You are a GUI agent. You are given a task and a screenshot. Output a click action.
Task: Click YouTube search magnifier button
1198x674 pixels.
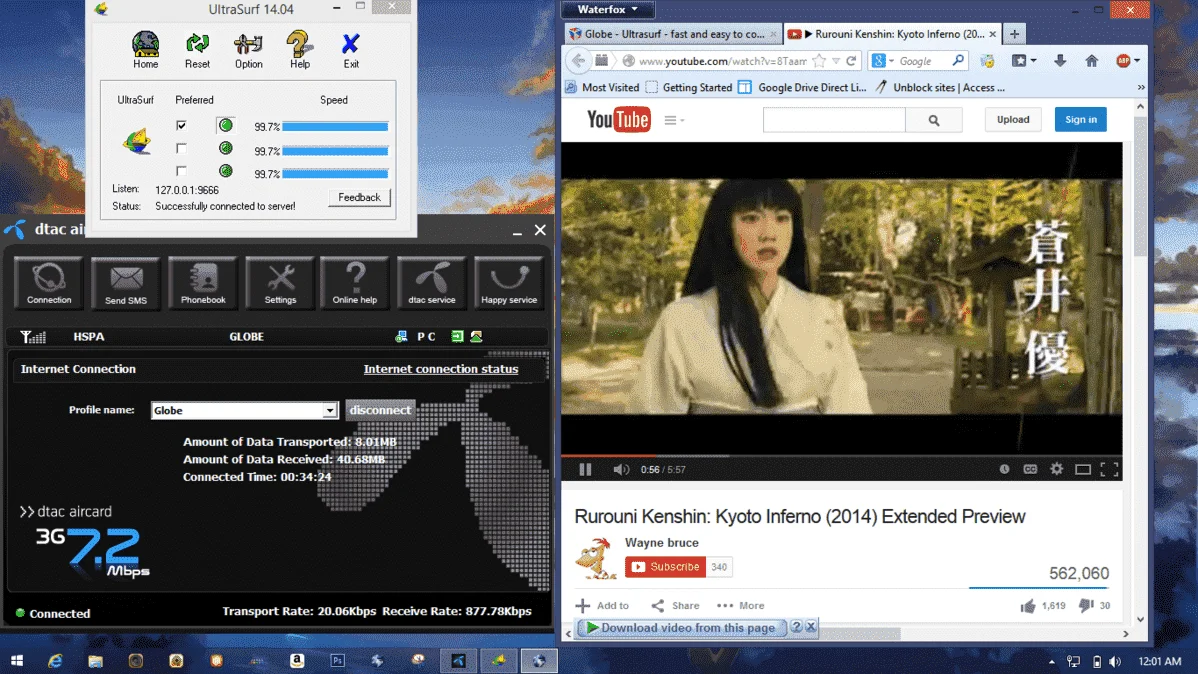tap(934, 120)
